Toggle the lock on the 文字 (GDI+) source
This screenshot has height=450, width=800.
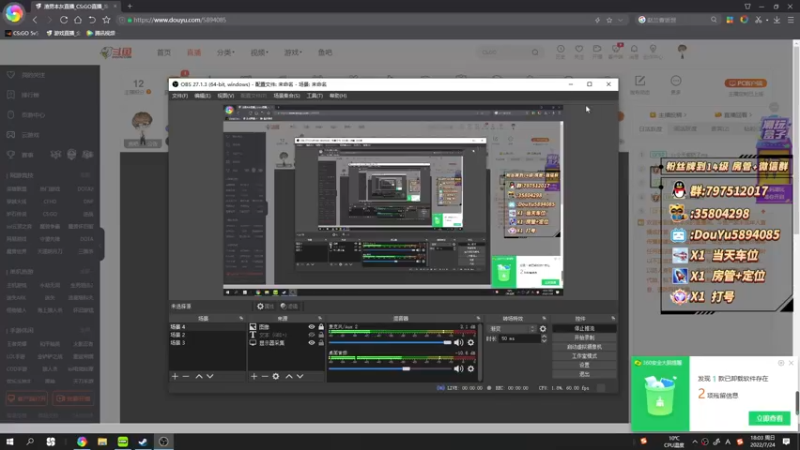coord(321,335)
